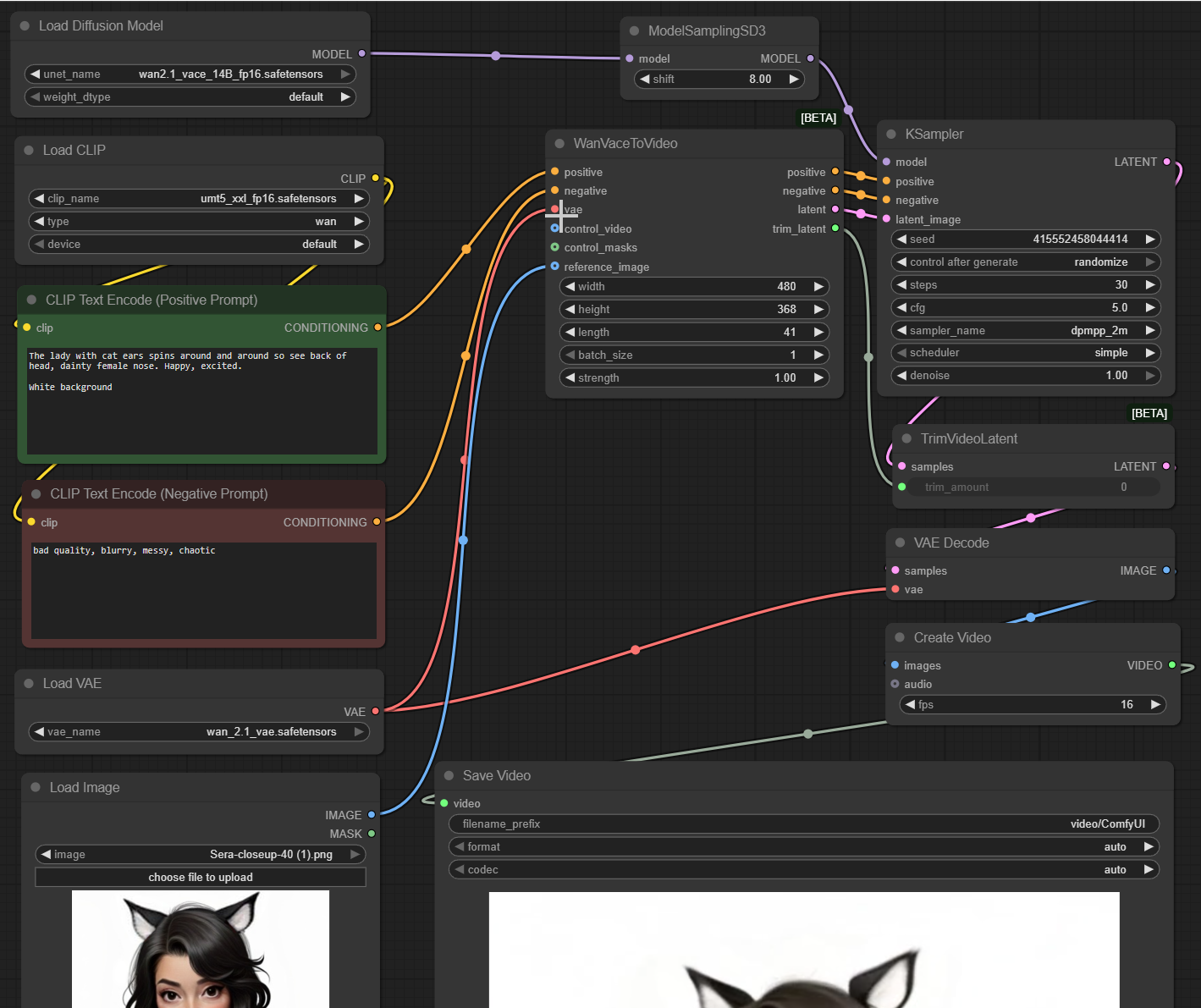Image resolution: width=1201 pixels, height=1008 pixels.
Task: Click the VAE output socket on Load VAE
Action: [x=375, y=712]
